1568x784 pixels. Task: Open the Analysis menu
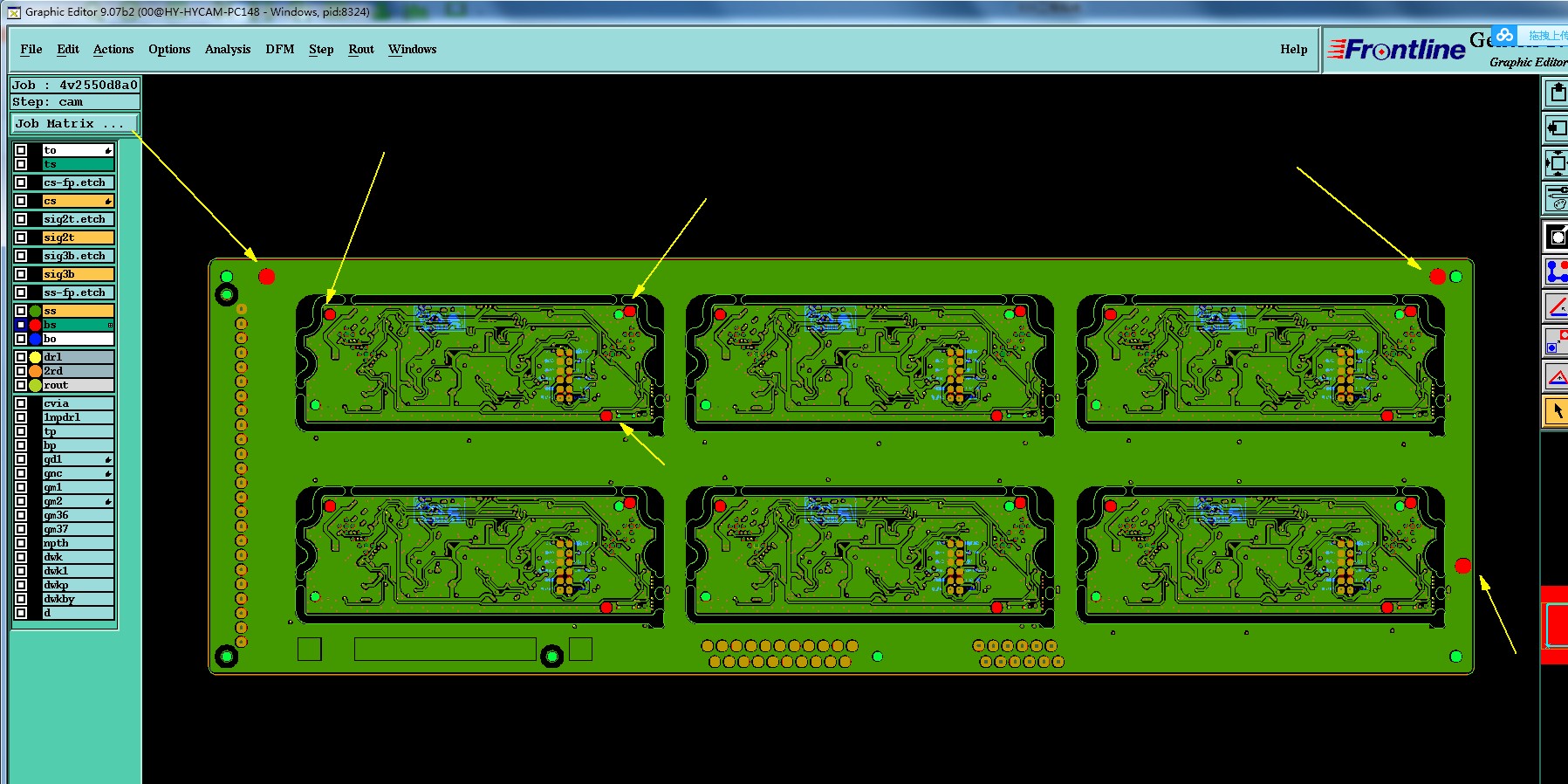[228, 49]
